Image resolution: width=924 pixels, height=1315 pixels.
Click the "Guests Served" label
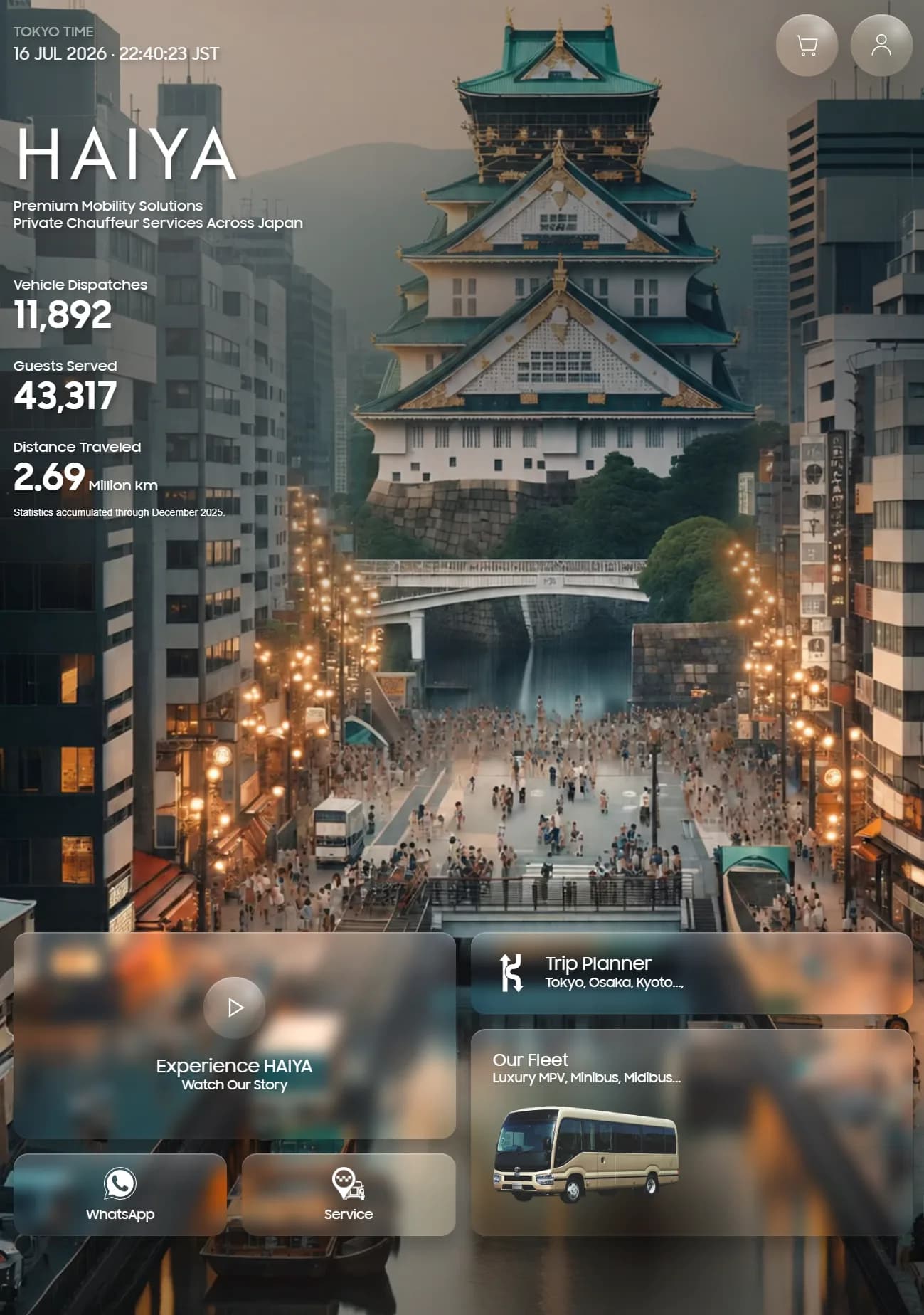click(65, 366)
